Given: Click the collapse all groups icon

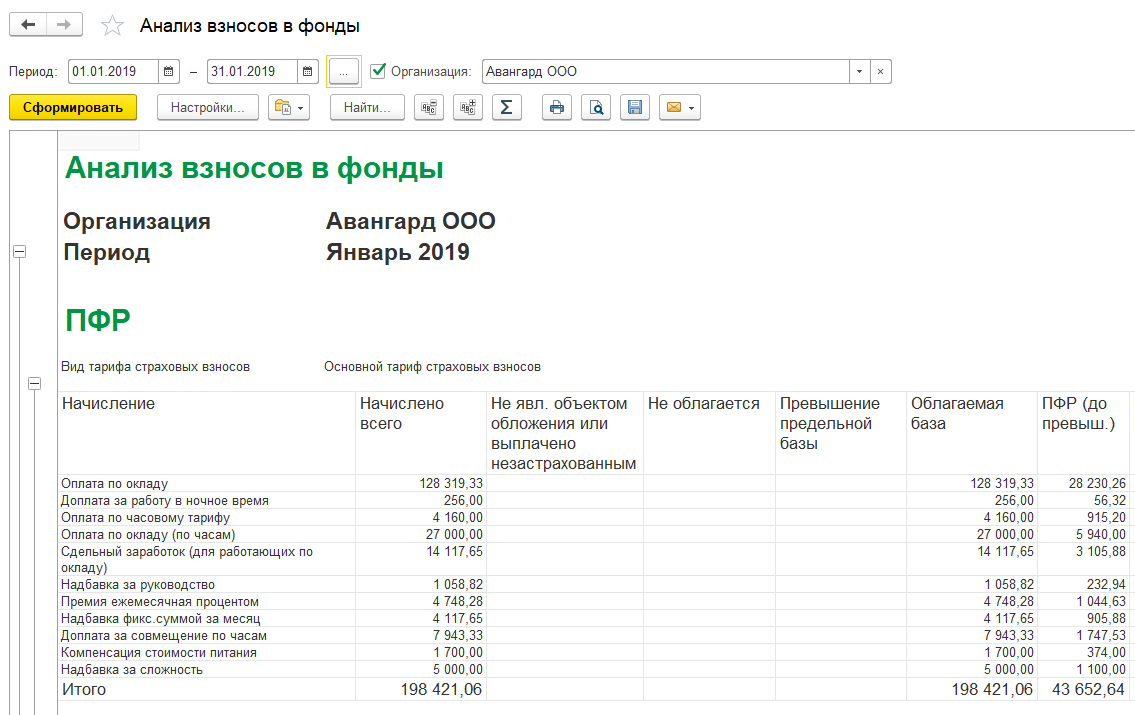Looking at the screenshot, I should (x=429, y=108).
